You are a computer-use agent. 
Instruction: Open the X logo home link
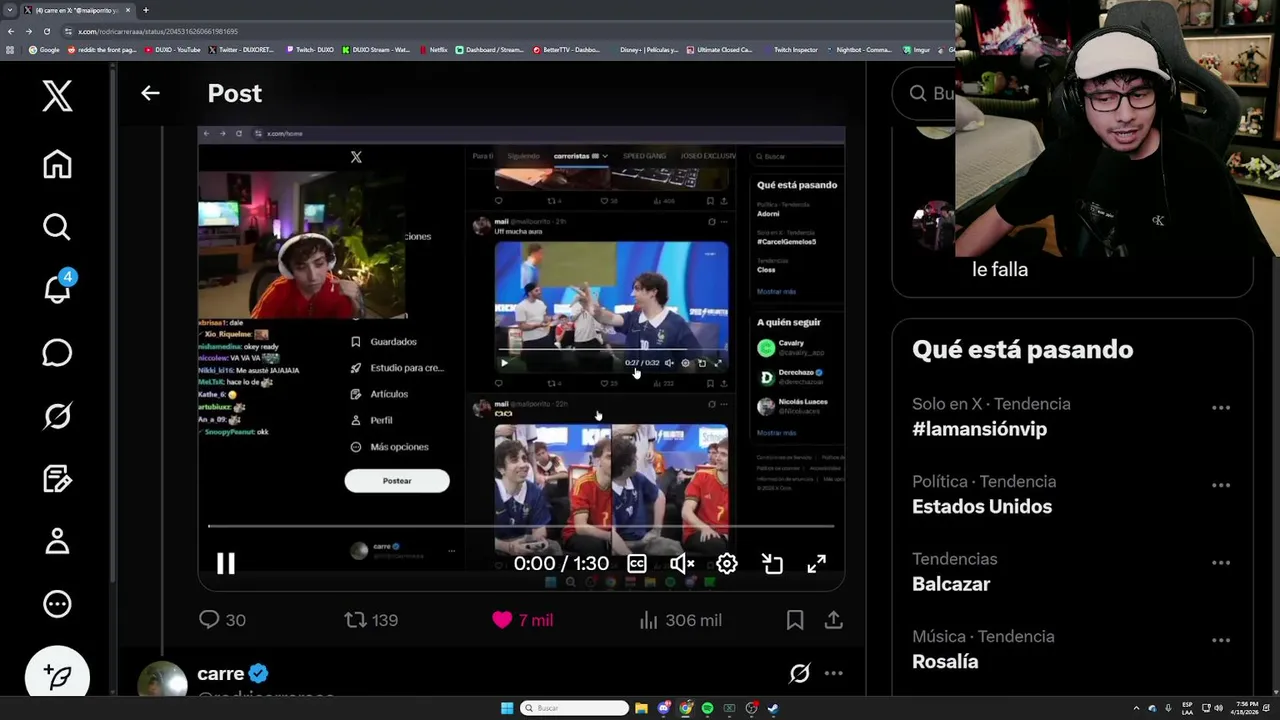tap(57, 96)
